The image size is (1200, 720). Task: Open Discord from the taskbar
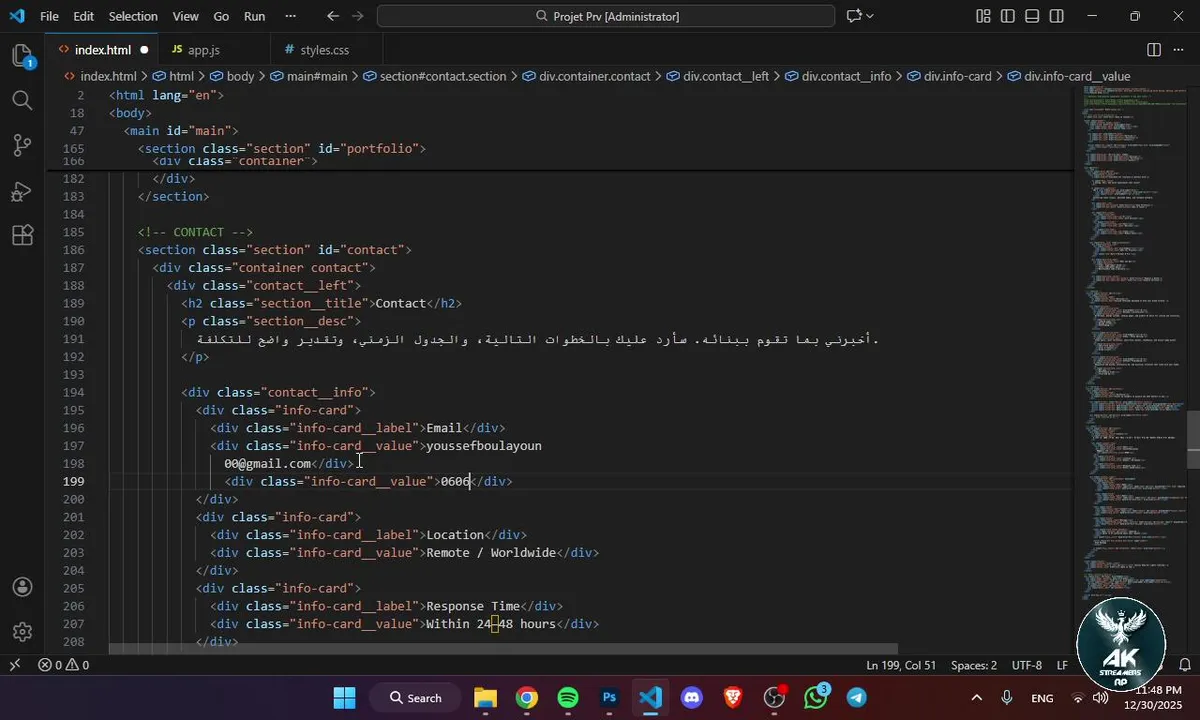691,698
